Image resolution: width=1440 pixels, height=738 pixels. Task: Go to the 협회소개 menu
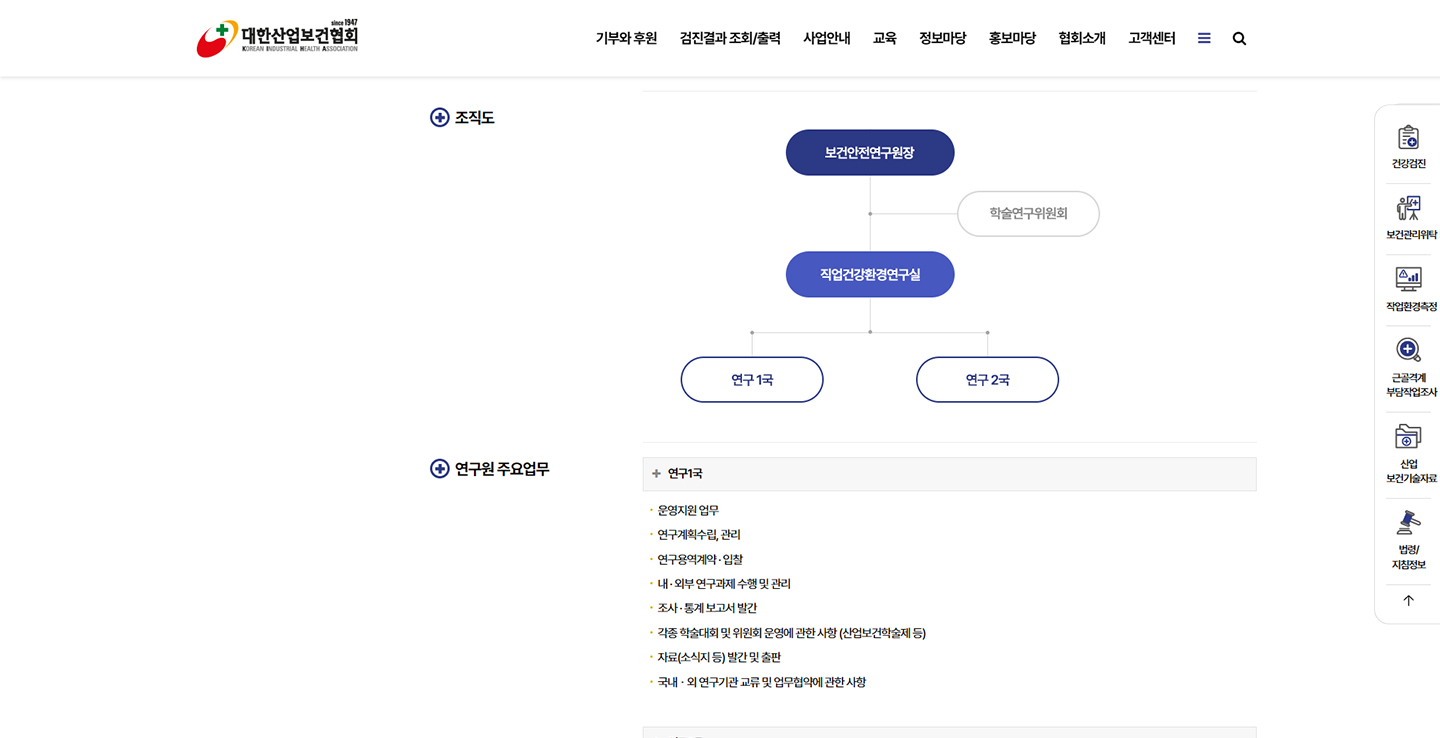(x=1082, y=39)
